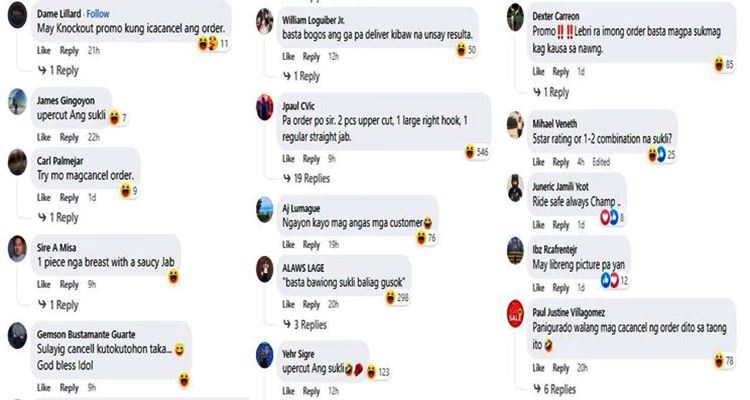
Task: Open William Loguiber Jr.'s avatar
Action: (265, 22)
